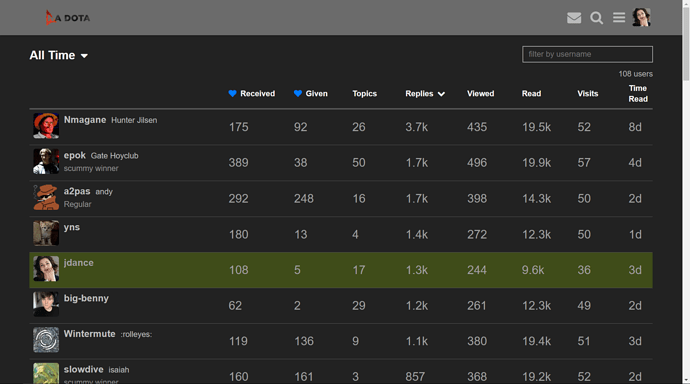Expand the All Time period dropdown
Viewport: 690px width, 384px height.
click(59, 55)
